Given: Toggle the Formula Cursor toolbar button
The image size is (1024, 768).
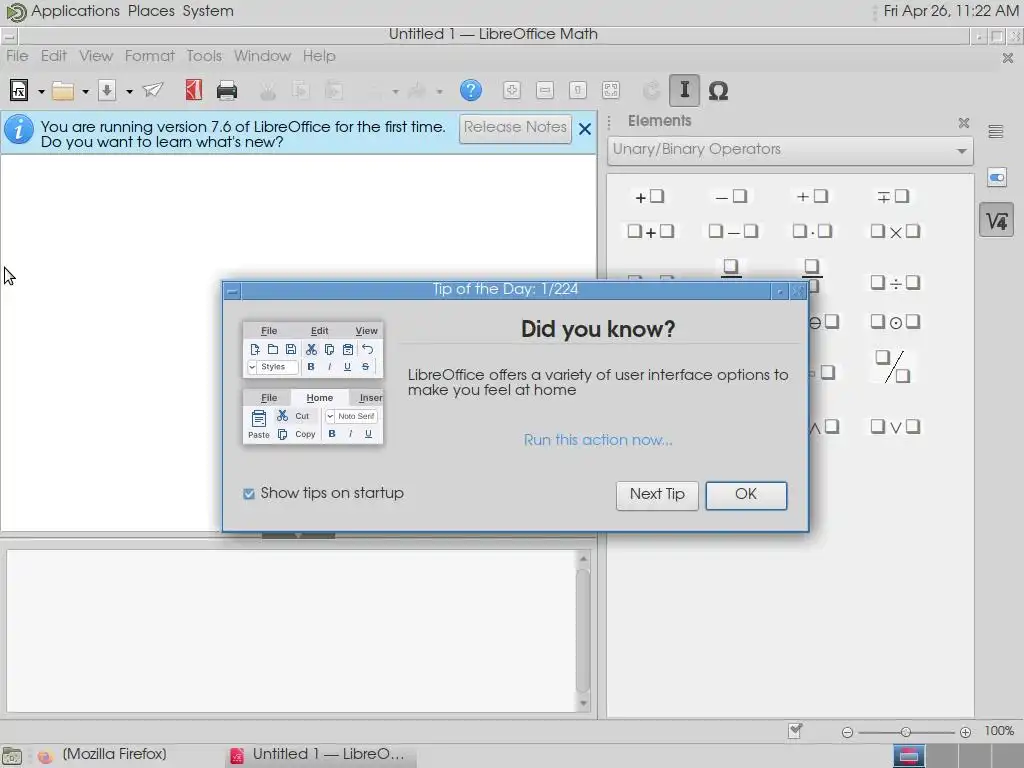Looking at the screenshot, I should point(684,90).
